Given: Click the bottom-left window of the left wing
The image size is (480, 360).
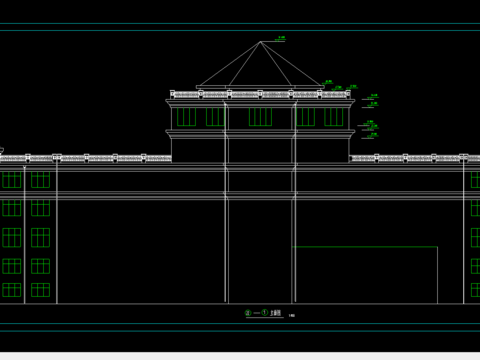Looking at the screenshot, I should 12,290.
